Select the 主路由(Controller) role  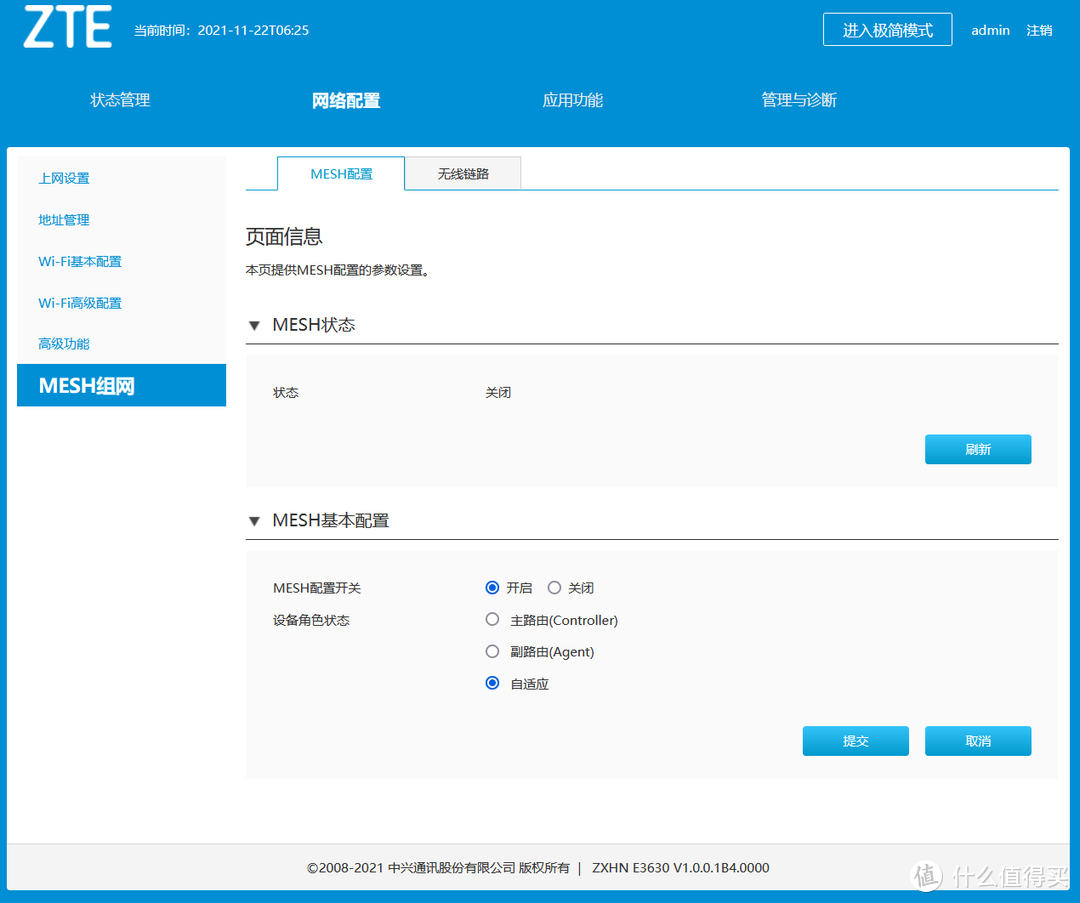[x=492, y=619]
